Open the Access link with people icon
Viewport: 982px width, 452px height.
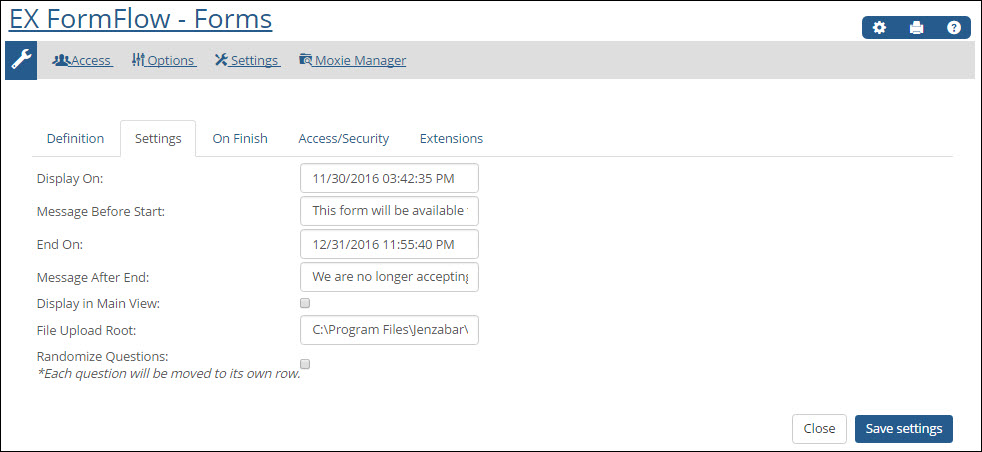82,61
